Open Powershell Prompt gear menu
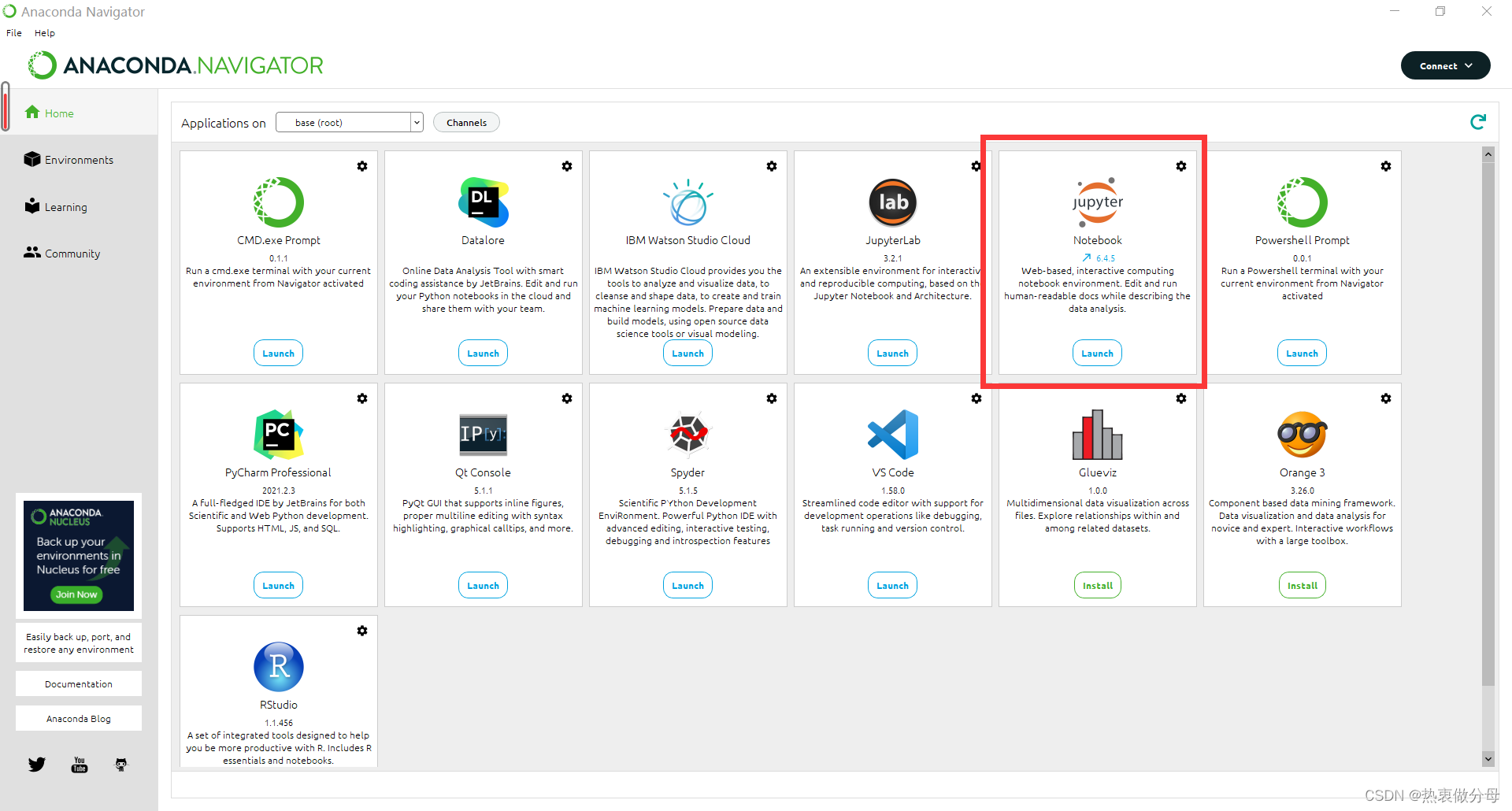This screenshot has height=811, width=1512. pyautogui.click(x=1386, y=166)
